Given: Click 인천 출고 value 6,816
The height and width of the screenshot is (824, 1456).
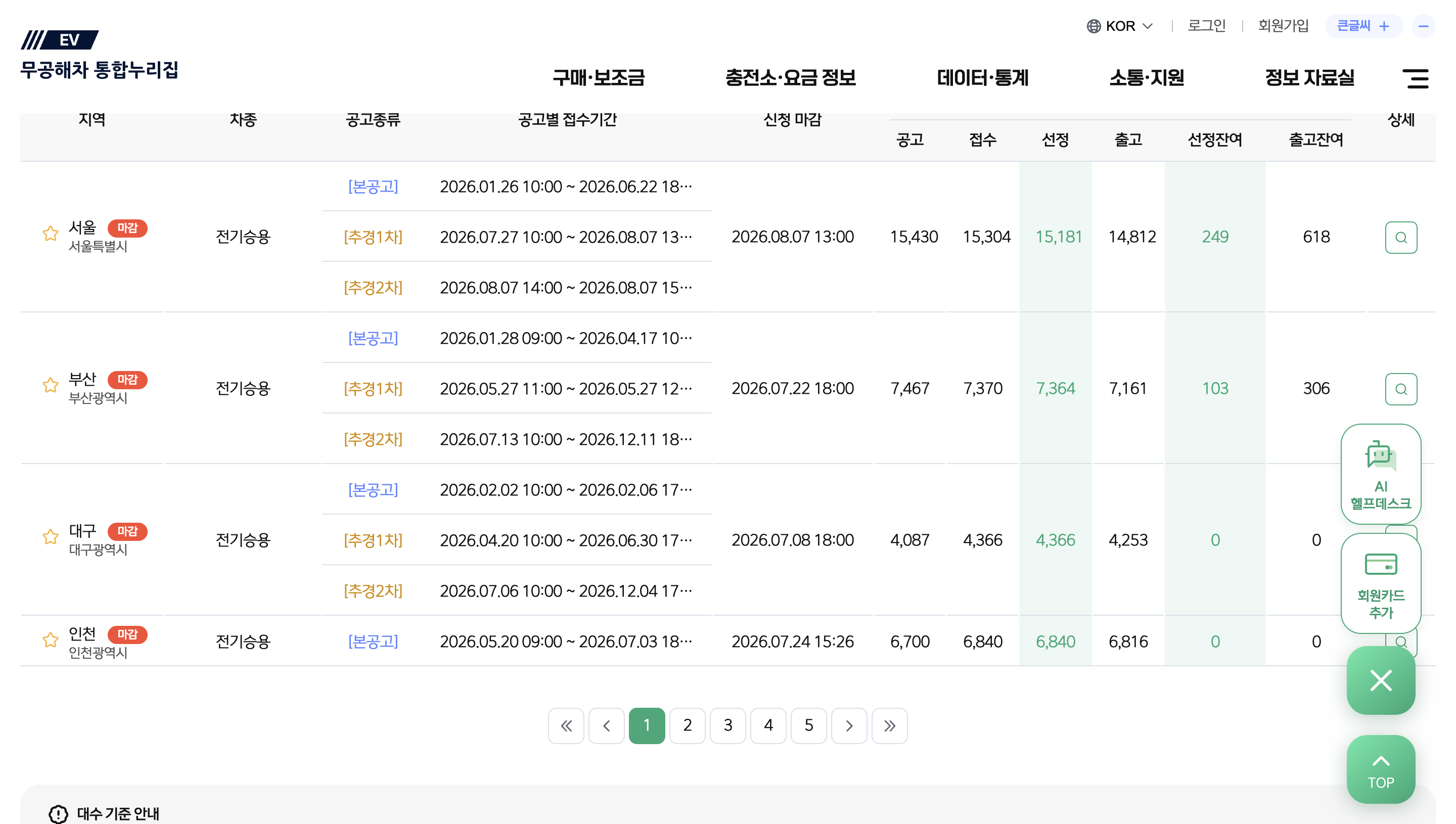Looking at the screenshot, I should [x=1128, y=642].
